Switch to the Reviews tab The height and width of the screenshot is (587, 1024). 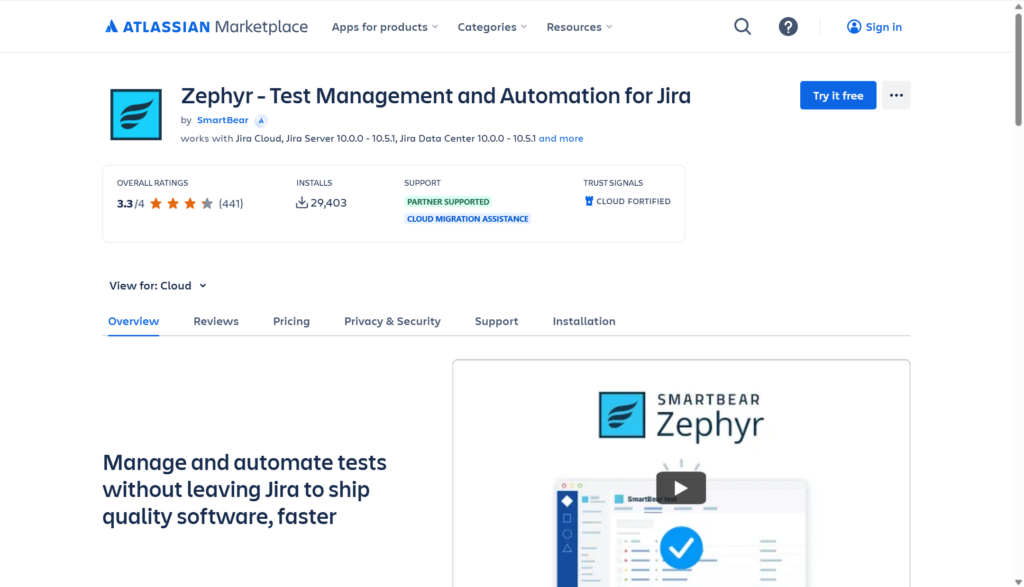tap(216, 321)
